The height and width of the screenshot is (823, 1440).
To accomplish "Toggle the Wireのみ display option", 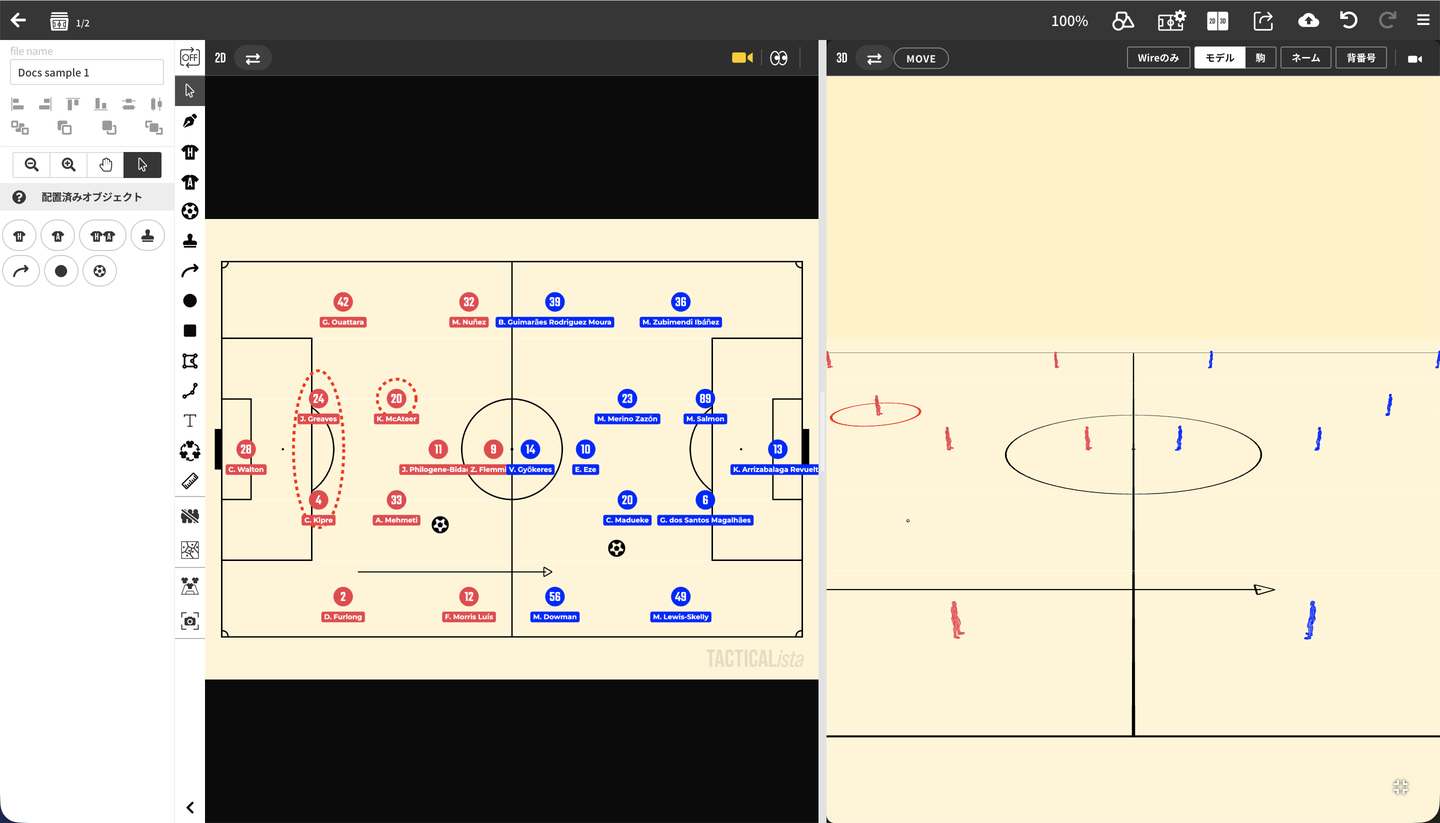I will click(1159, 58).
